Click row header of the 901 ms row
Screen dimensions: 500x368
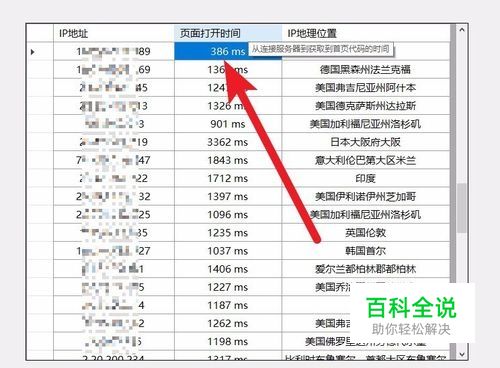pyautogui.click(x=40, y=124)
